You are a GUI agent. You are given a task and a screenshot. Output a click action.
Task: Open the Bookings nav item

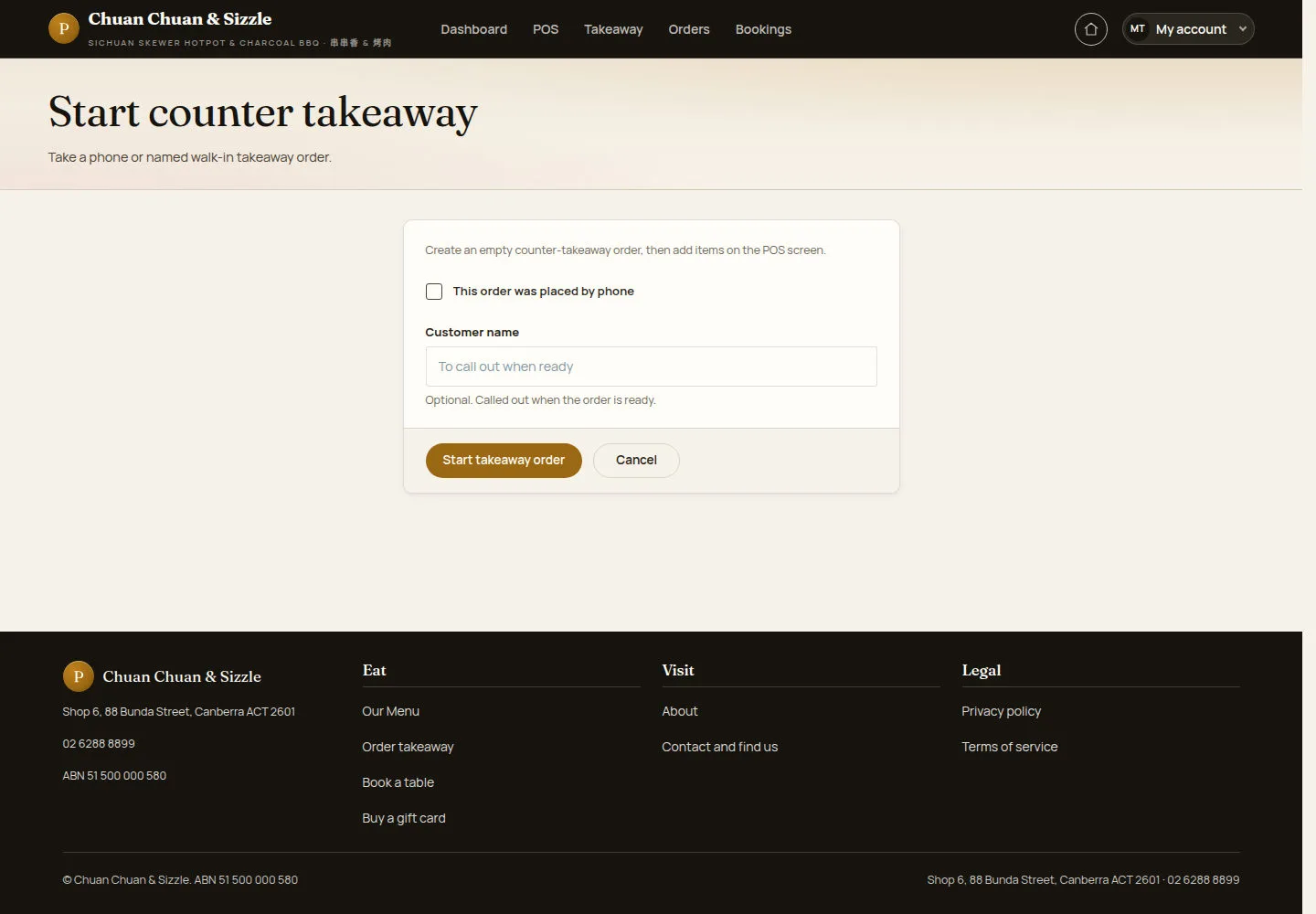pos(763,29)
